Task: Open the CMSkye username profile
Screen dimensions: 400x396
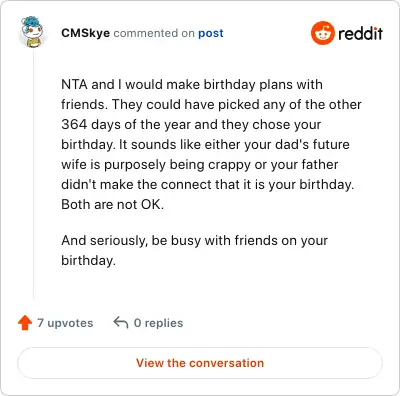Action: coord(85,33)
